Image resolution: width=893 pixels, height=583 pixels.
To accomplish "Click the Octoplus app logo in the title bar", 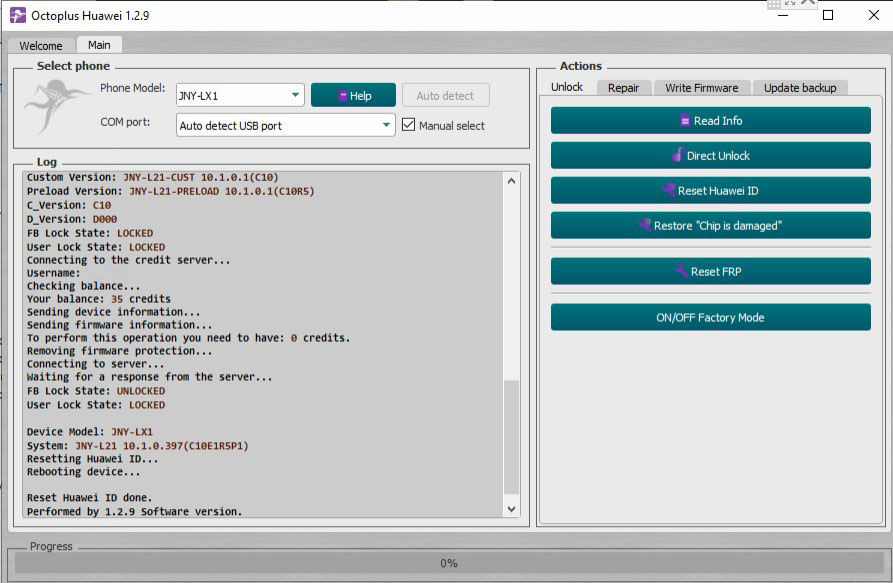I will tap(18, 15).
